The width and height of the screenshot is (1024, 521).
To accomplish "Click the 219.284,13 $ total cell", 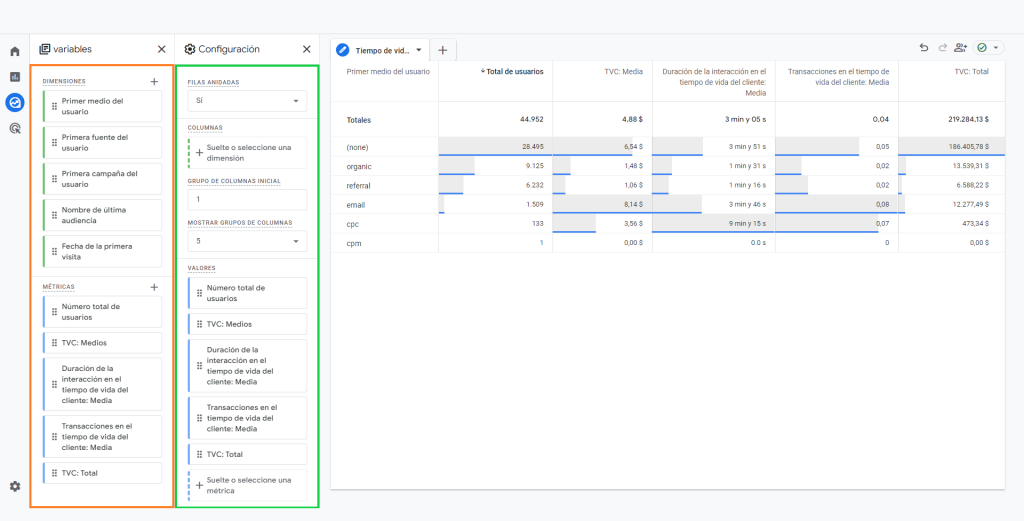I will pos(952,119).
